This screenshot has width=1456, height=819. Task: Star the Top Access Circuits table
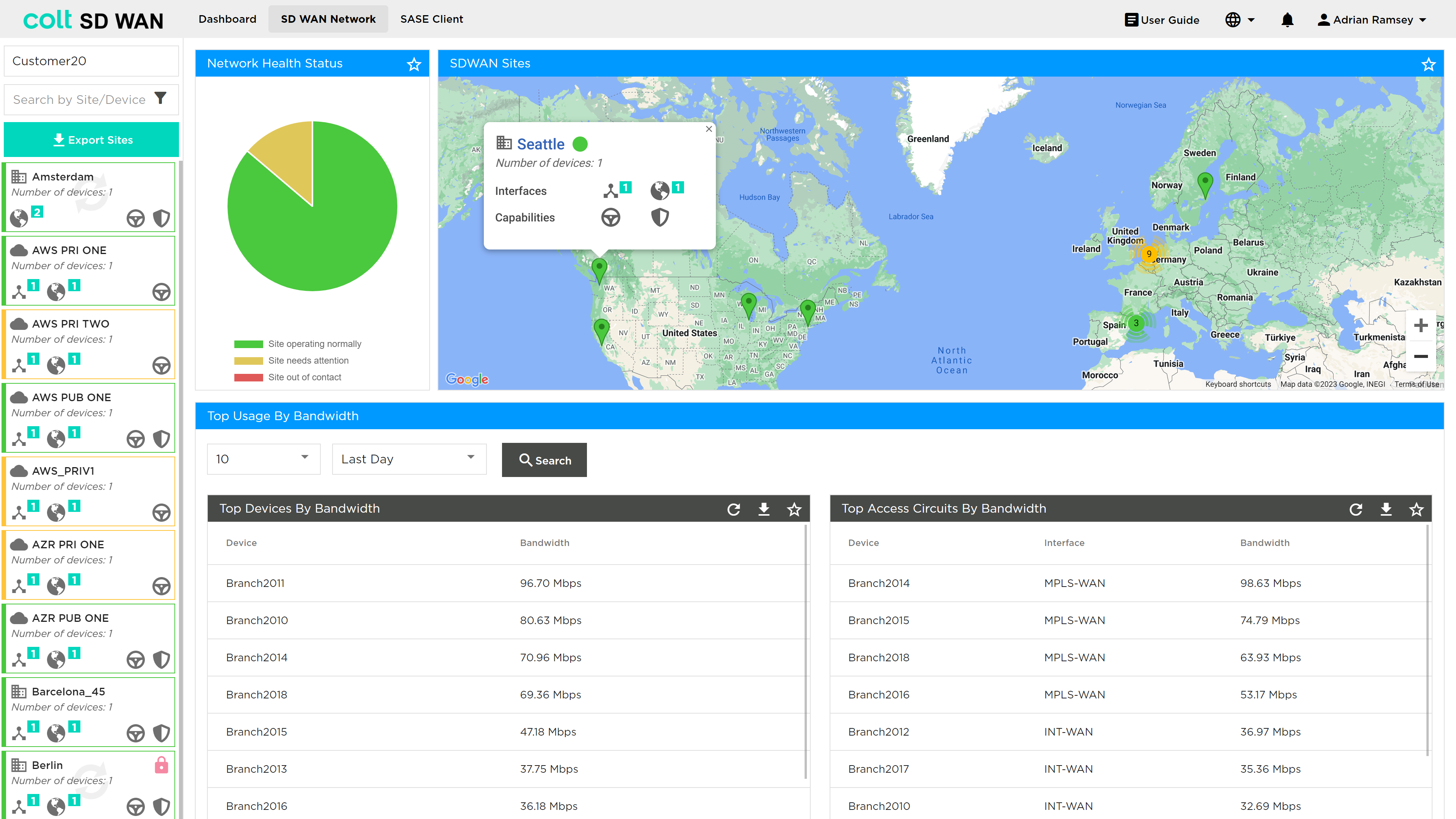[1416, 509]
